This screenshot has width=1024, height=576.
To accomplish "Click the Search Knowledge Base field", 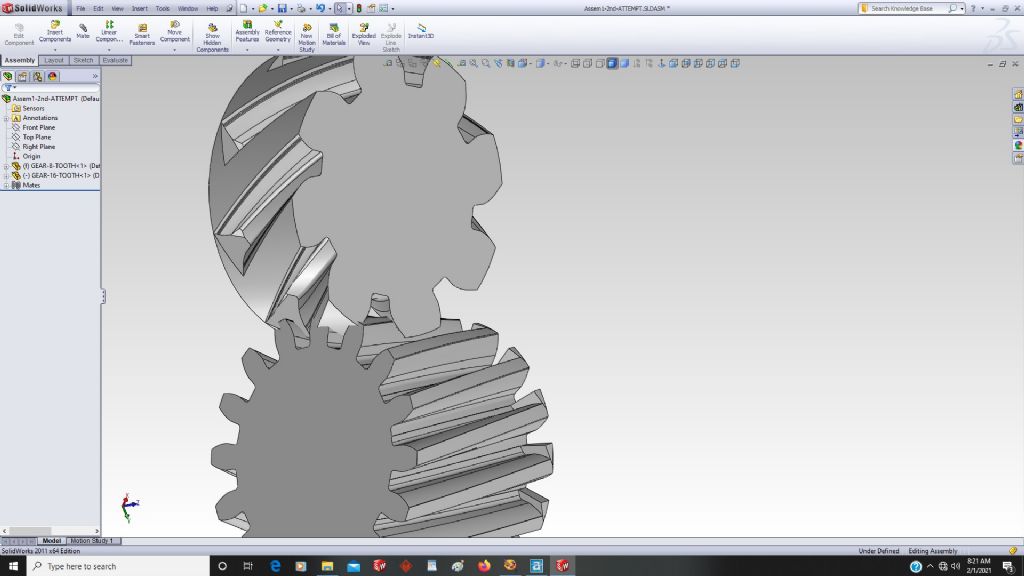I will click(x=907, y=8).
